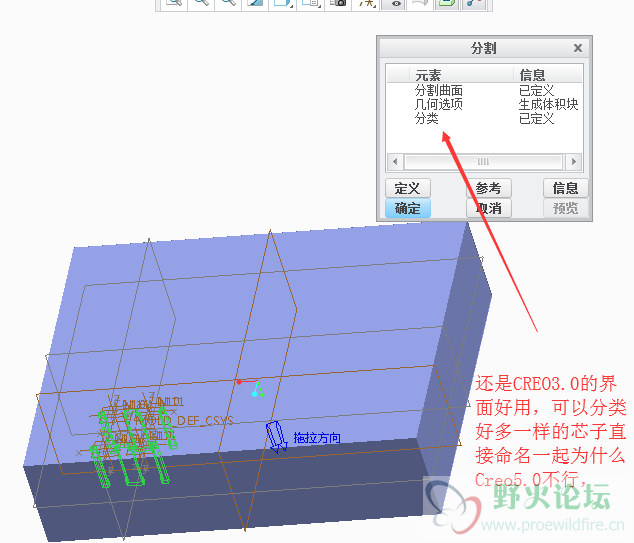Open the Datum Display Filters dropdown

click(367, 3)
